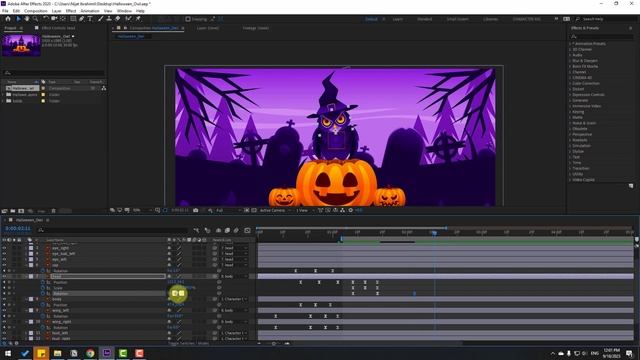Switch to the Small Screen workspace
This screenshot has width=640, height=360.
pos(457,19)
